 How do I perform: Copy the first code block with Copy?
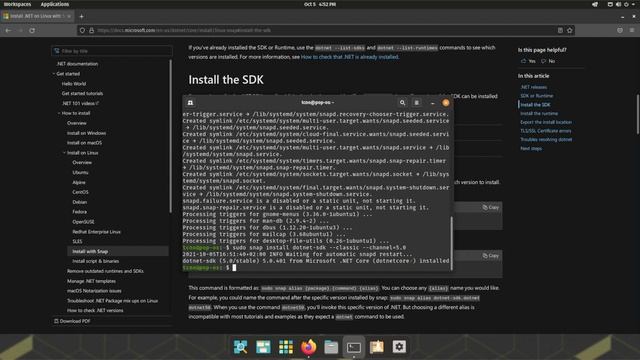coord(490,207)
